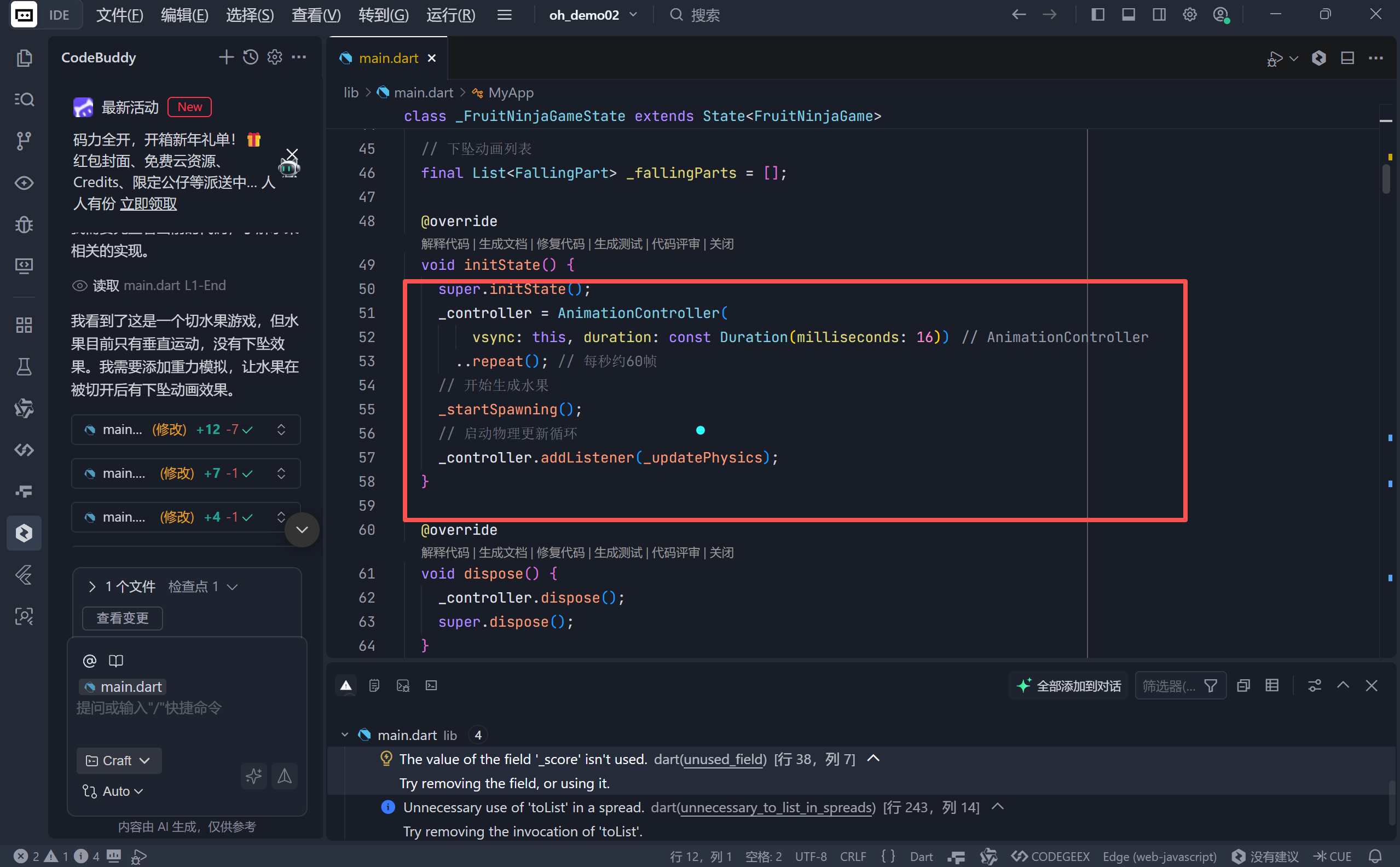Image resolution: width=1400 pixels, height=867 pixels.
Task: Open chat history clock icon in CodeBuddy
Action: [x=251, y=57]
